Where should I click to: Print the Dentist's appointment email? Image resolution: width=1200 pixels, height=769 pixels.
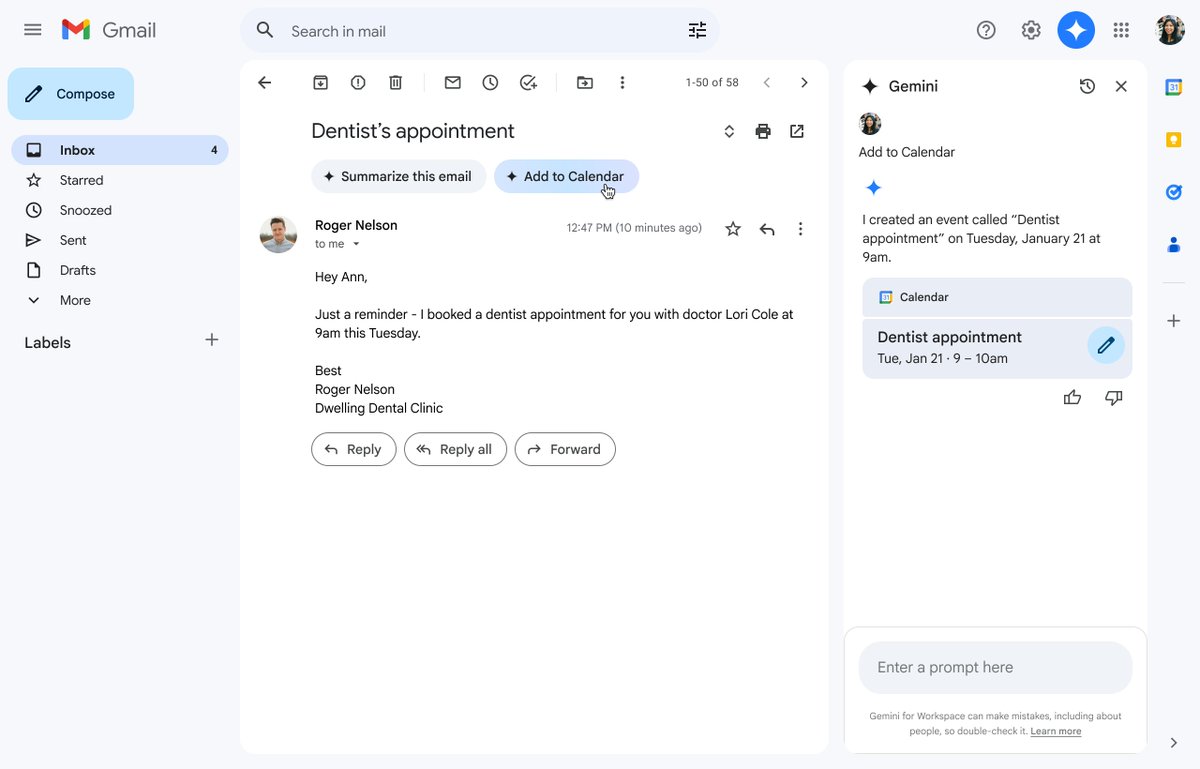(x=763, y=131)
